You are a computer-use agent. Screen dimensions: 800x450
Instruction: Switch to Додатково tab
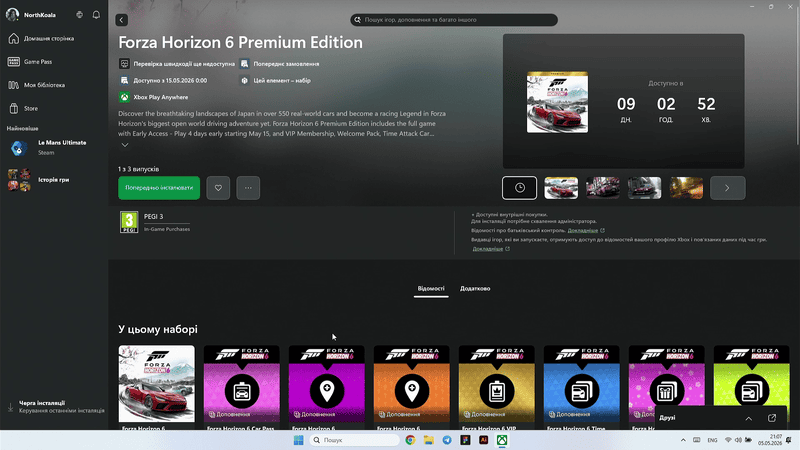click(x=475, y=289)
